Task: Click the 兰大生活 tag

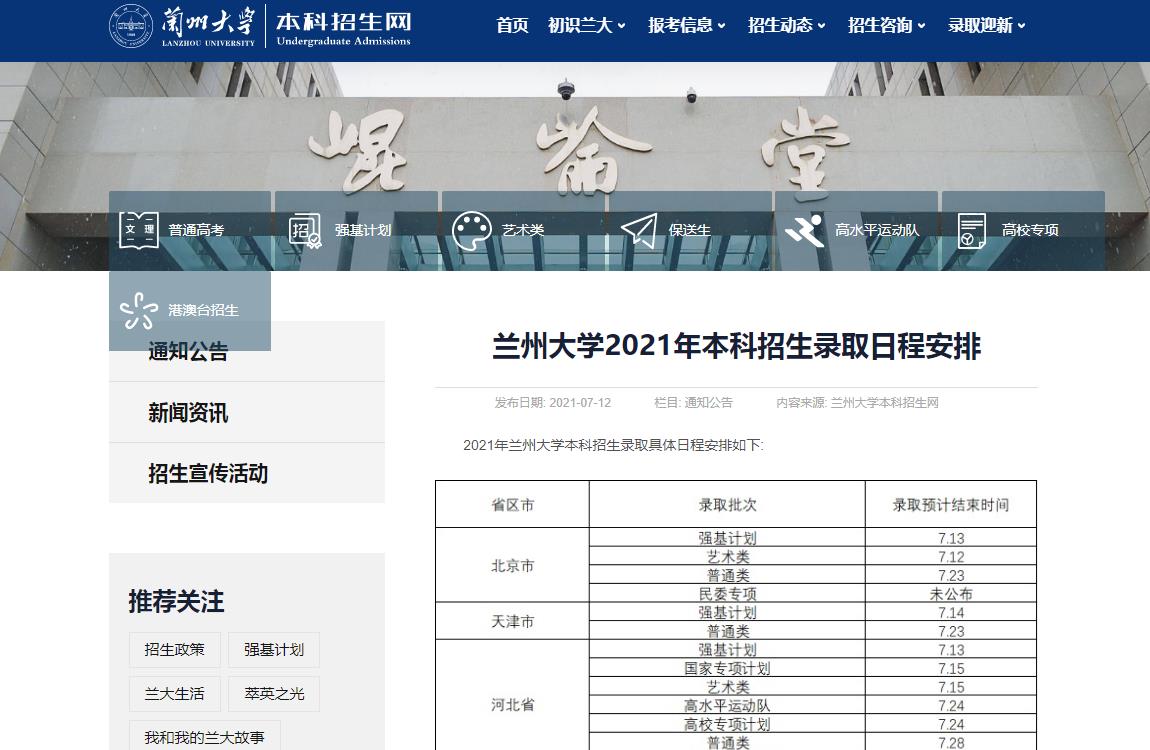Action: (x=174, y=694)
